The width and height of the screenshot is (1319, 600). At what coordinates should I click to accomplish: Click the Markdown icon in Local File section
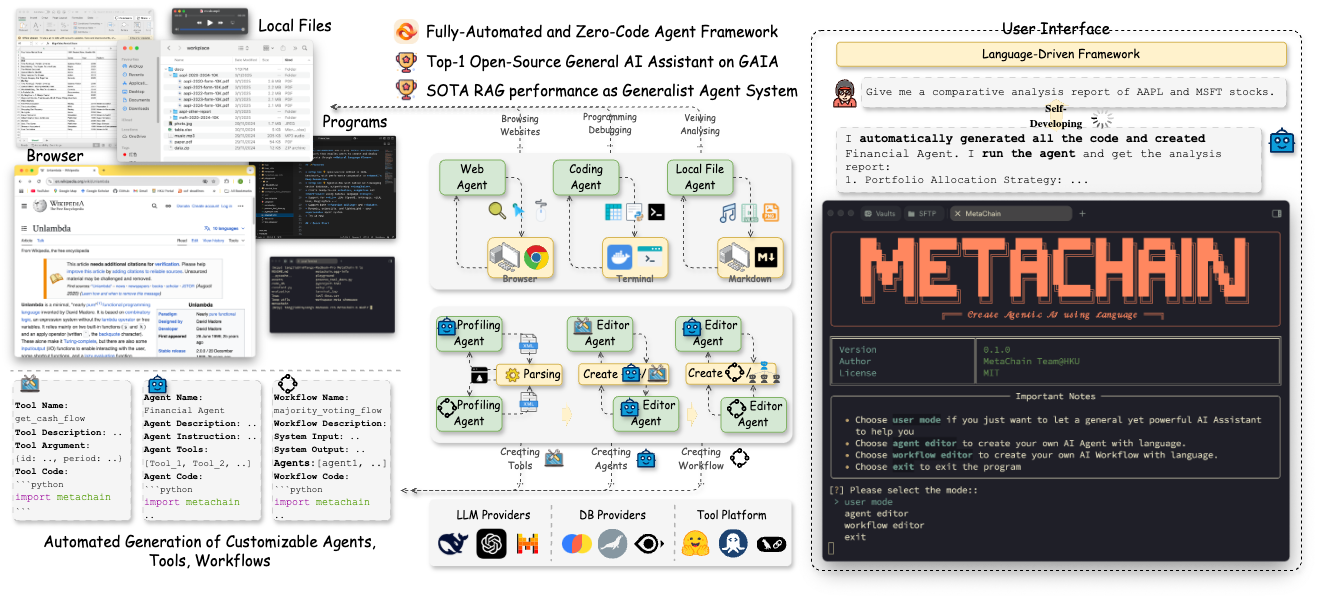pos(766,258)
